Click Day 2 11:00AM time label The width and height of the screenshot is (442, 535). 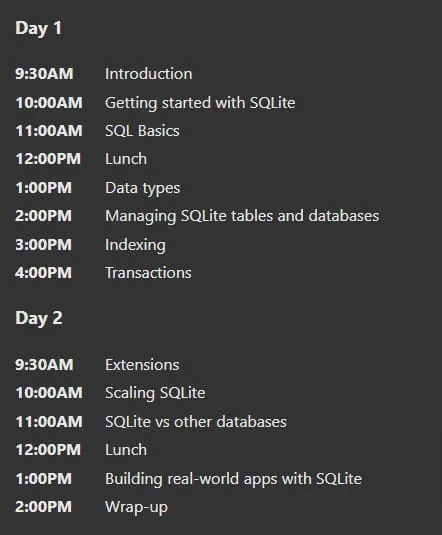(x=49, y=422)
